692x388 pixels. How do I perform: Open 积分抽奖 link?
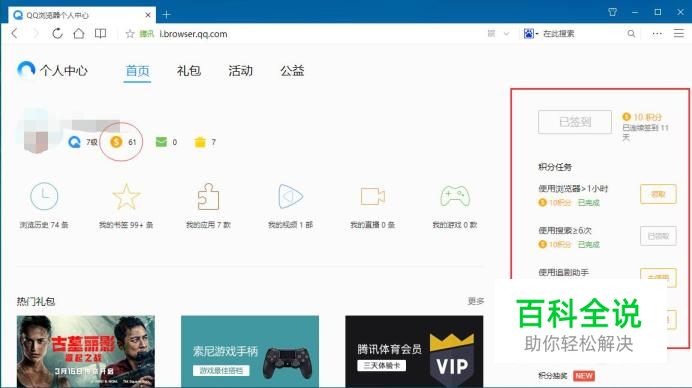point(553,376)
